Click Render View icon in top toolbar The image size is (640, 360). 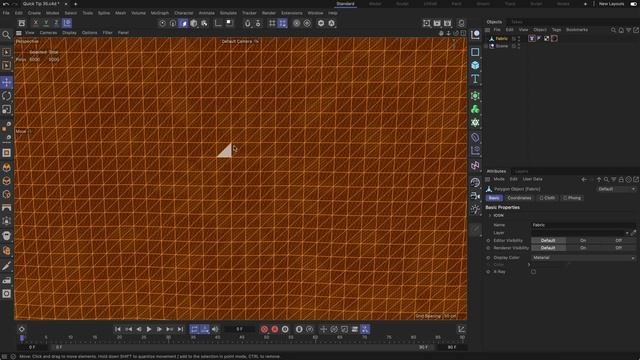click(x=427, y=23)
